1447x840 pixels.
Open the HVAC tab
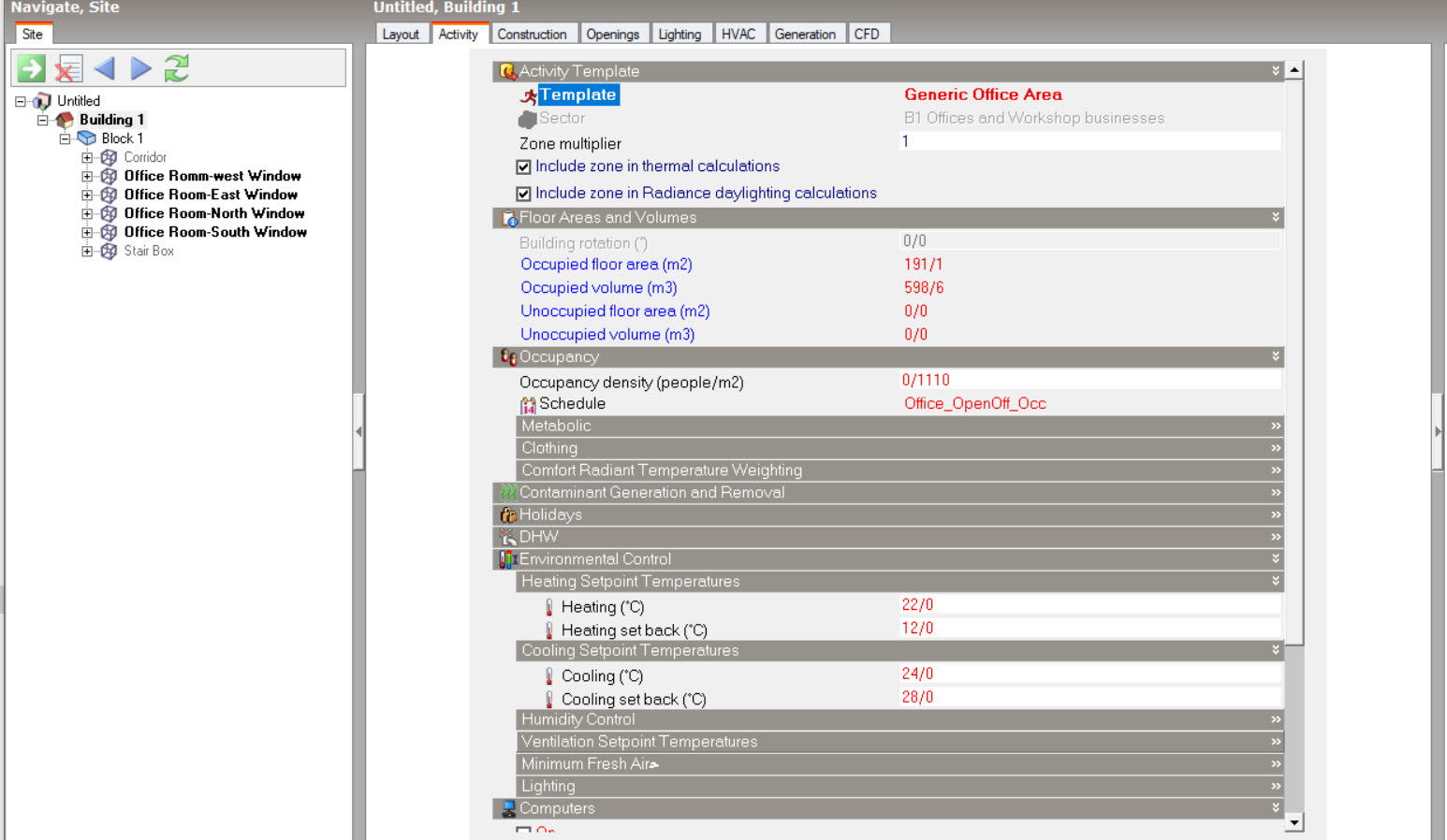pyautogui.click(x=738, y=34)
